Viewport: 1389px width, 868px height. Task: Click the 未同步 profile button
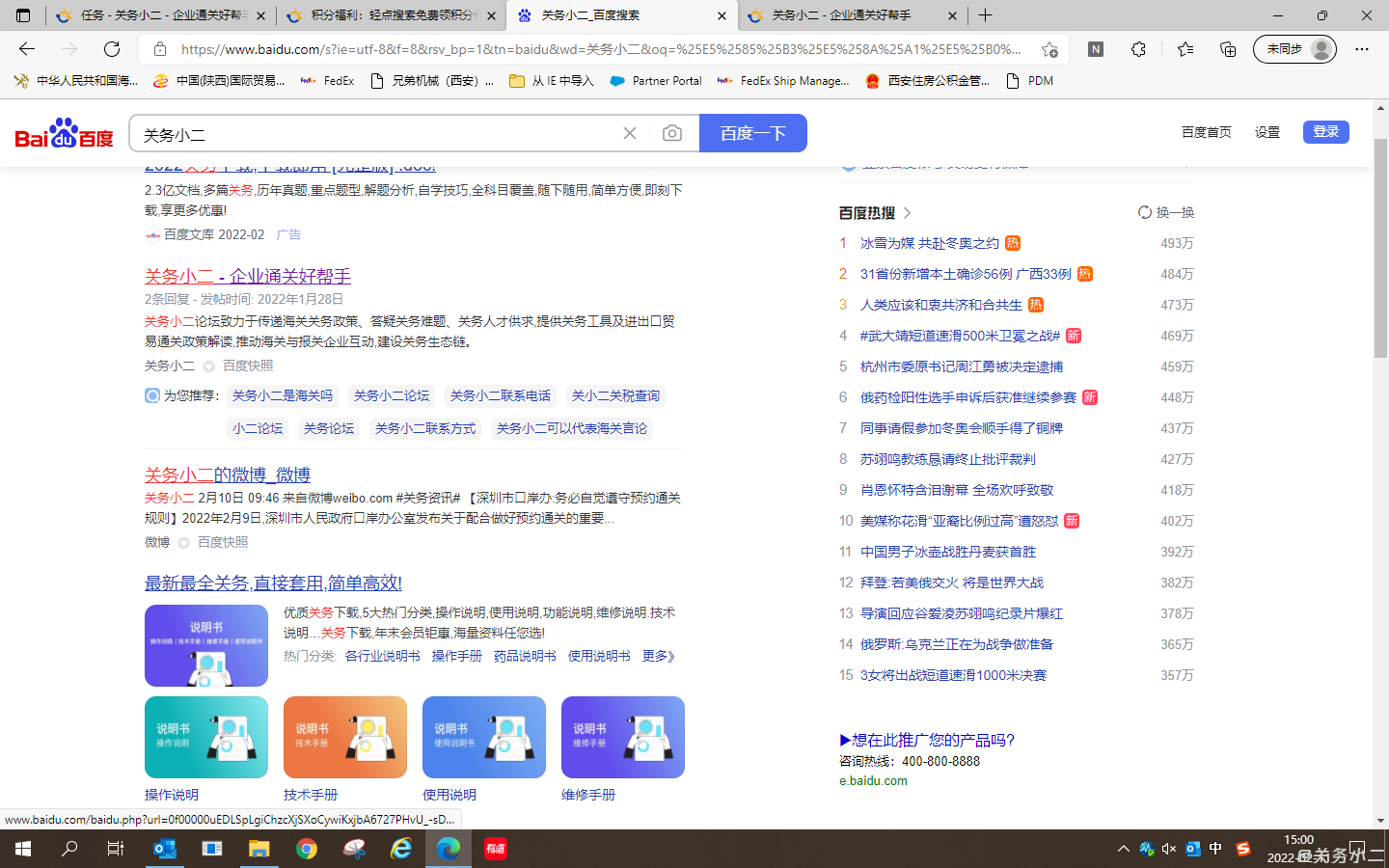coord(1294,49)
